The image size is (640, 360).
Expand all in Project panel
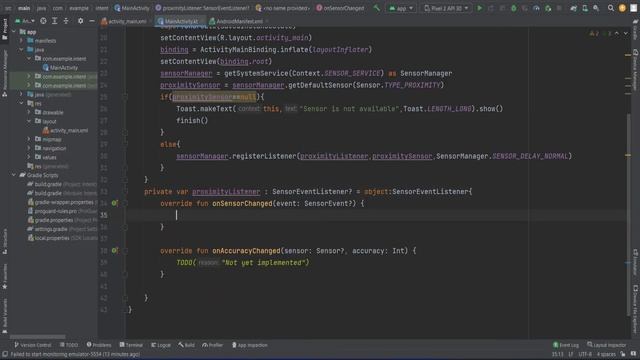click(54, 21)
